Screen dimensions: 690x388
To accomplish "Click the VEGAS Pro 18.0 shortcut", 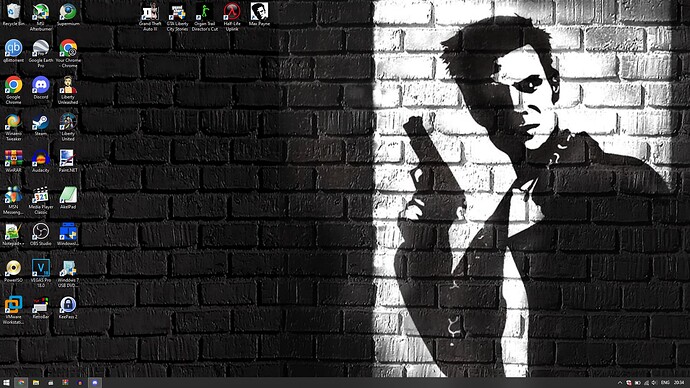I will pos(40,273).
